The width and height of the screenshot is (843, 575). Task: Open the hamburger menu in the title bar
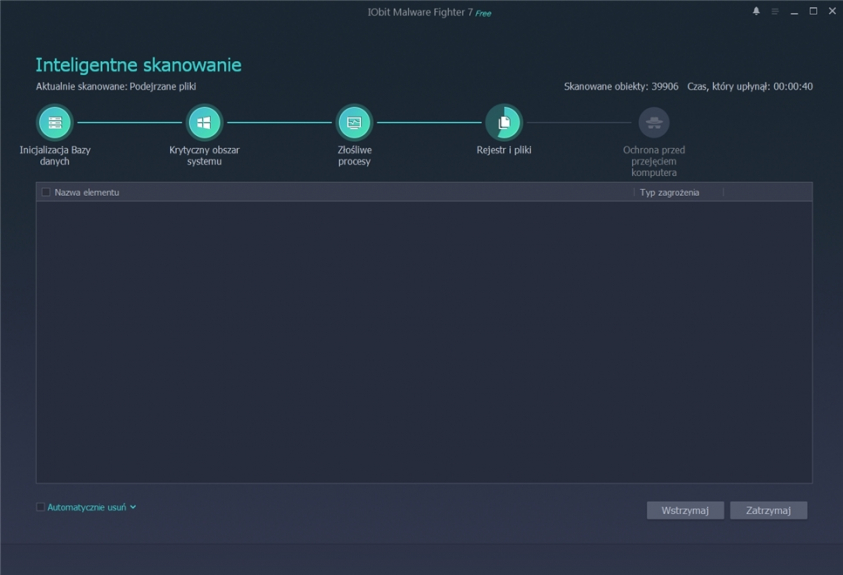[x=775, y=11]
